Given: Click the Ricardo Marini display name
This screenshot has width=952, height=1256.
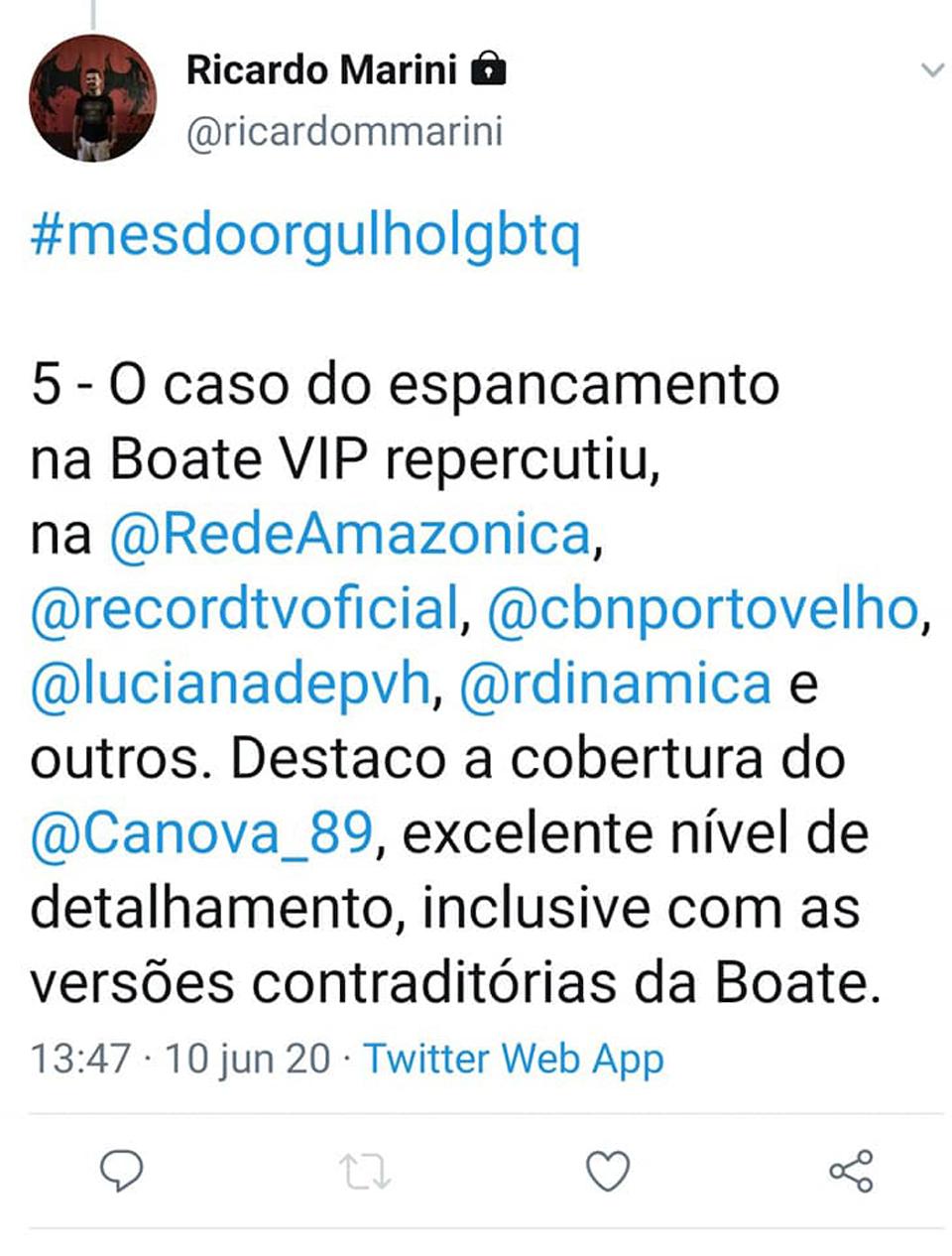Looking at the screenshot, I should tap(321, 69).
